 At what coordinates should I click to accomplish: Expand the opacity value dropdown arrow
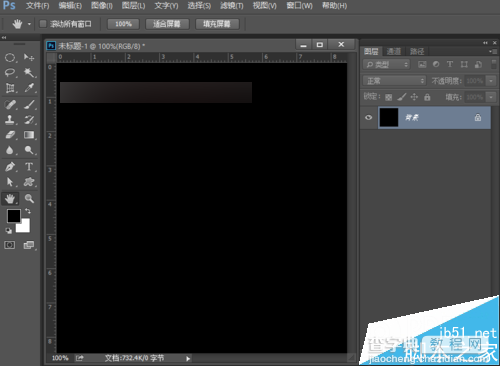coord(491,81)
